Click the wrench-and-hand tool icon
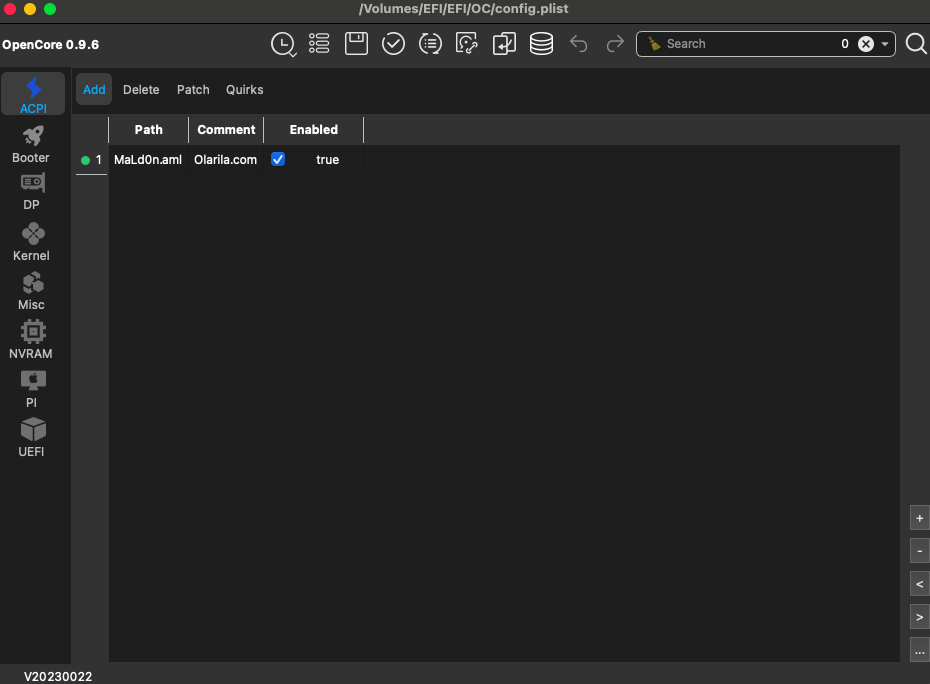930x684 pixels. pos(467,44)
